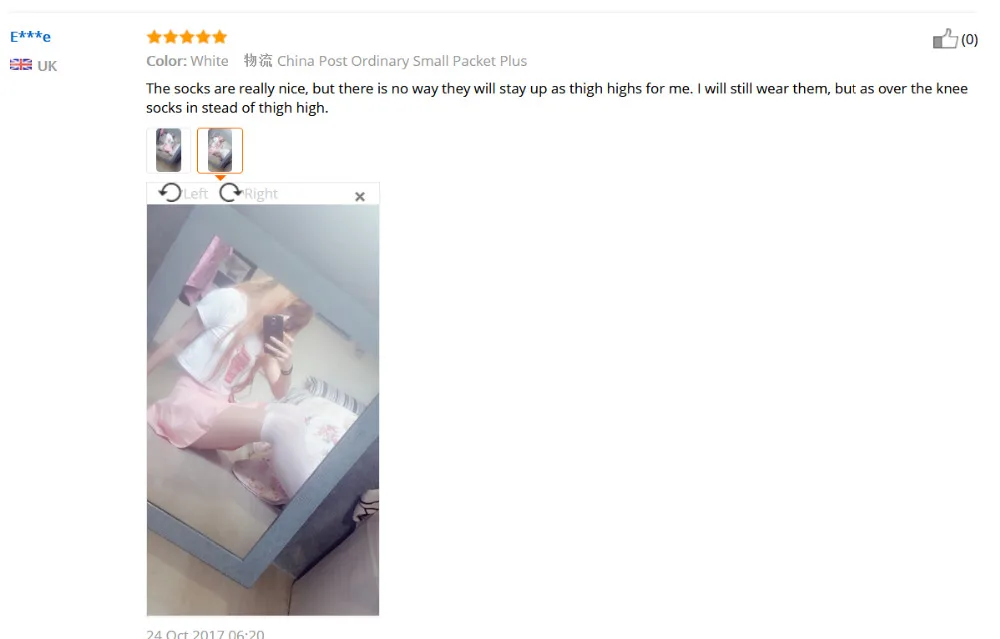Click the "Color: White" variant label

point(187,61)
